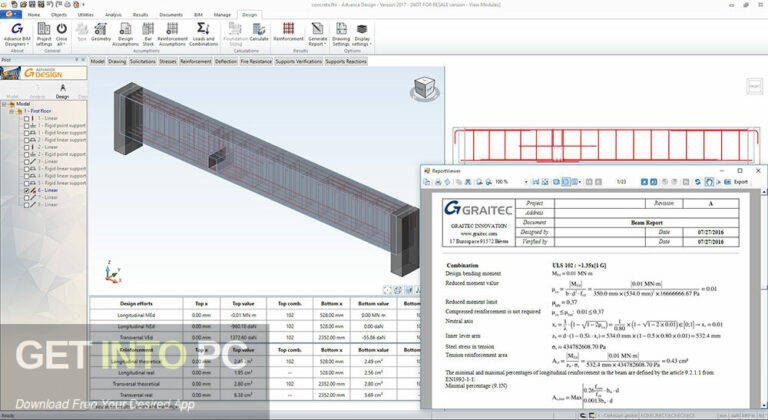
Task: Check the box for 2 - Linear
Action: point(27,148)
